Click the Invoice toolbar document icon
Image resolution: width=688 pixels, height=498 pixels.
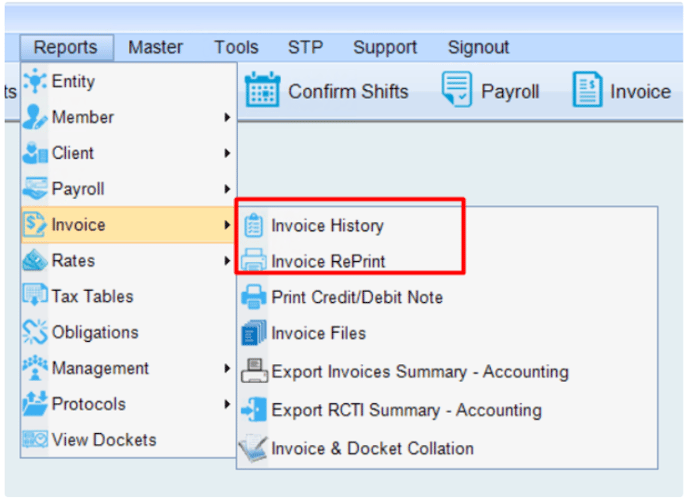click(x=587, y=90)
